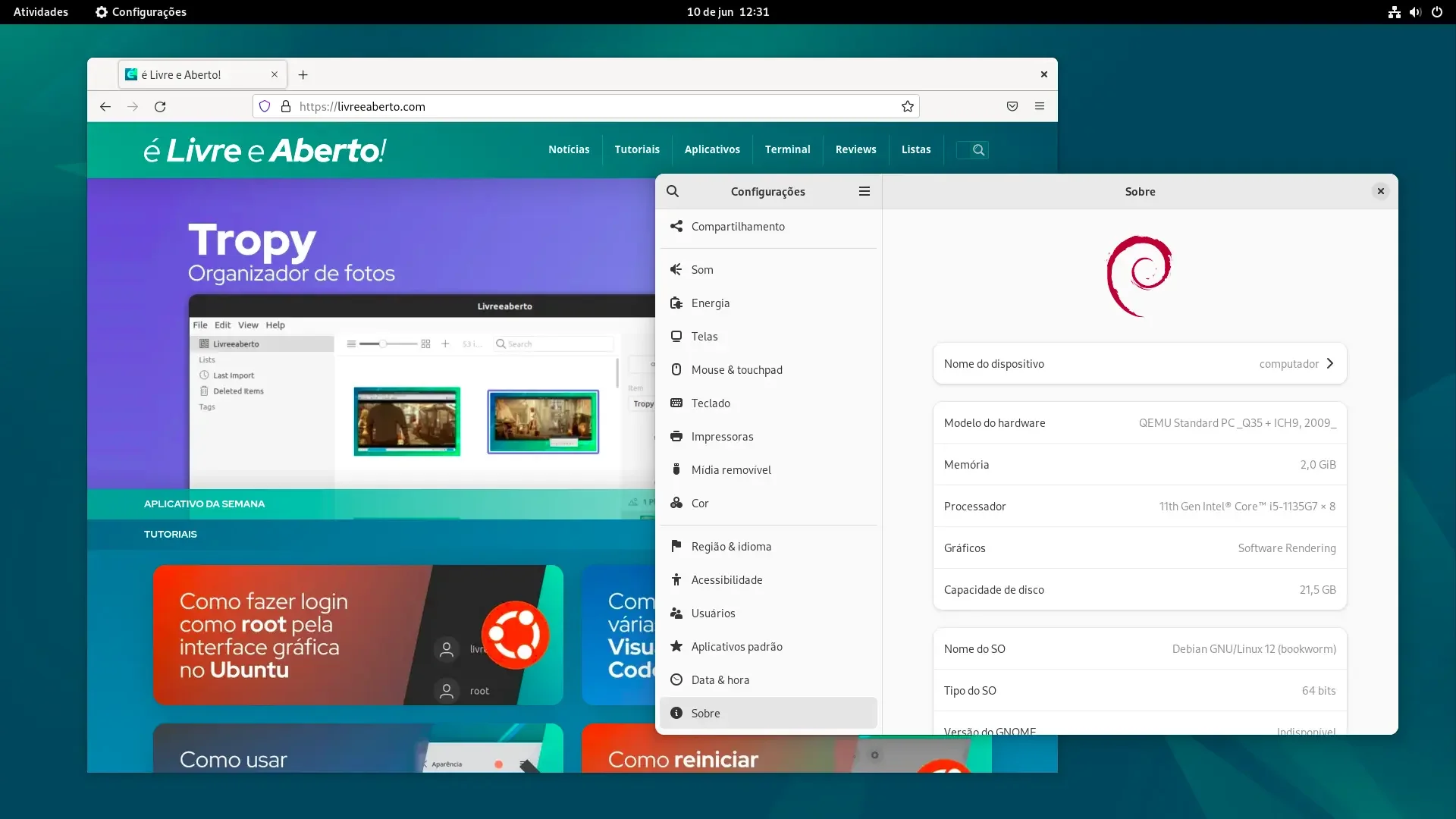
Task: Open Energia settings panel
Action: (x=768, y=303)
